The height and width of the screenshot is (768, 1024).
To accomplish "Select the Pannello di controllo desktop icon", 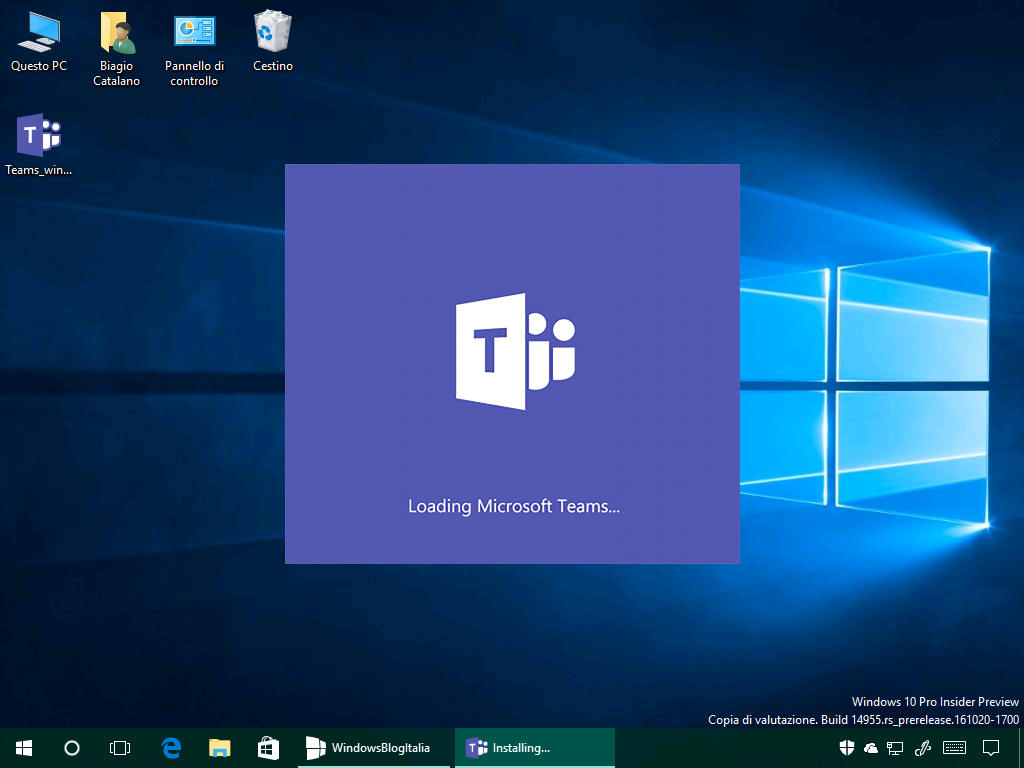I will [195, 49].
